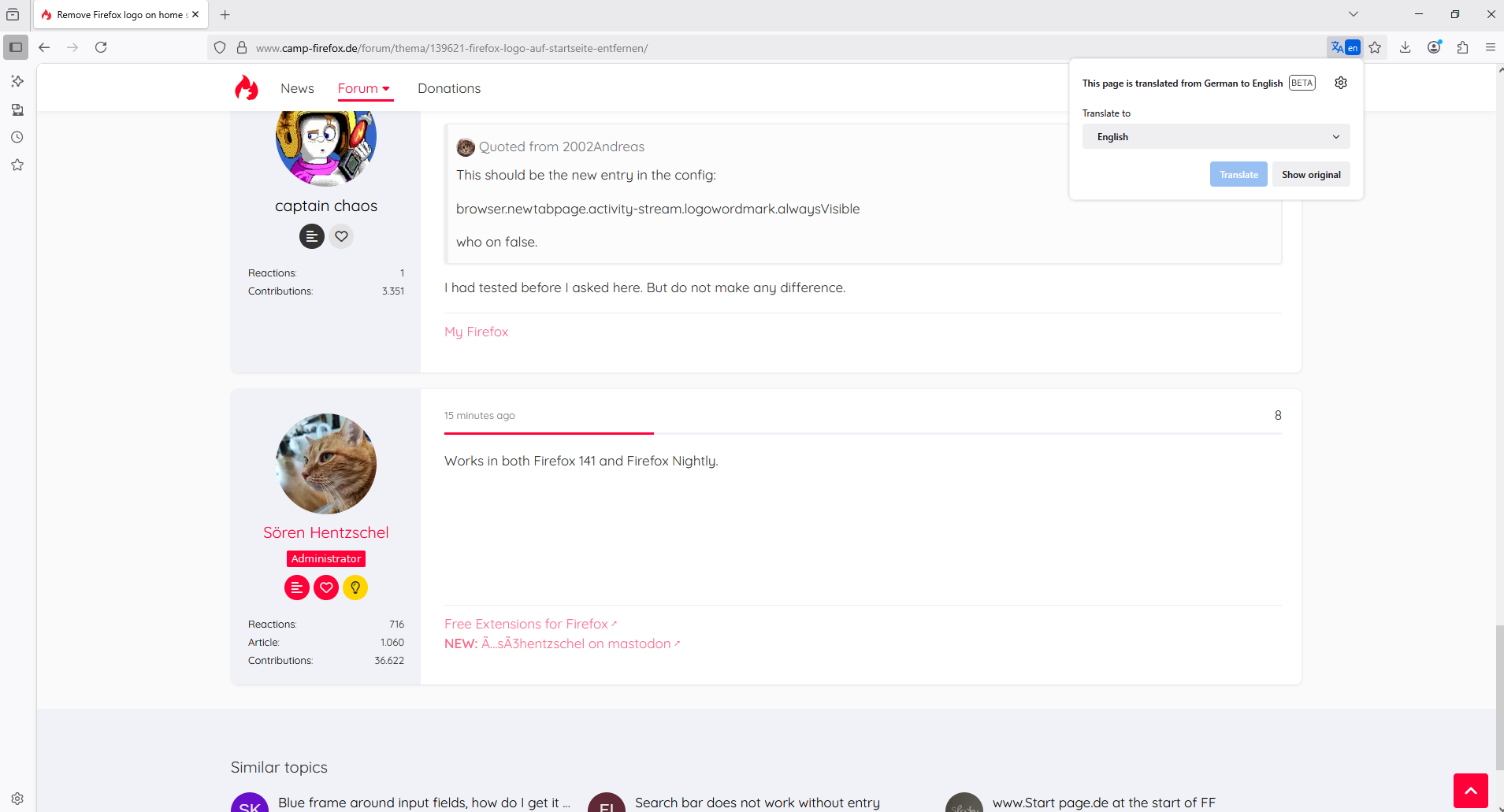Open Sören Hentzschel's profile name link
The height and width of the screenshot is (812, 1504).
326,532
